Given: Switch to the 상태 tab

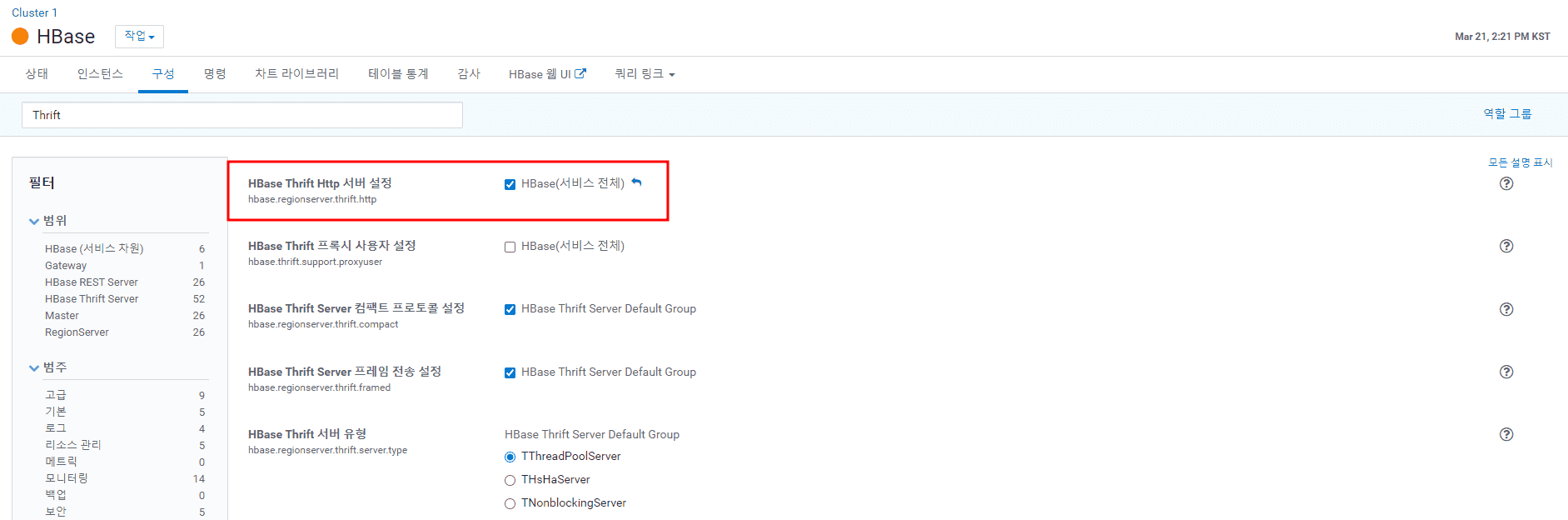Looking at the screenshot, I should (x=37, y=74).
